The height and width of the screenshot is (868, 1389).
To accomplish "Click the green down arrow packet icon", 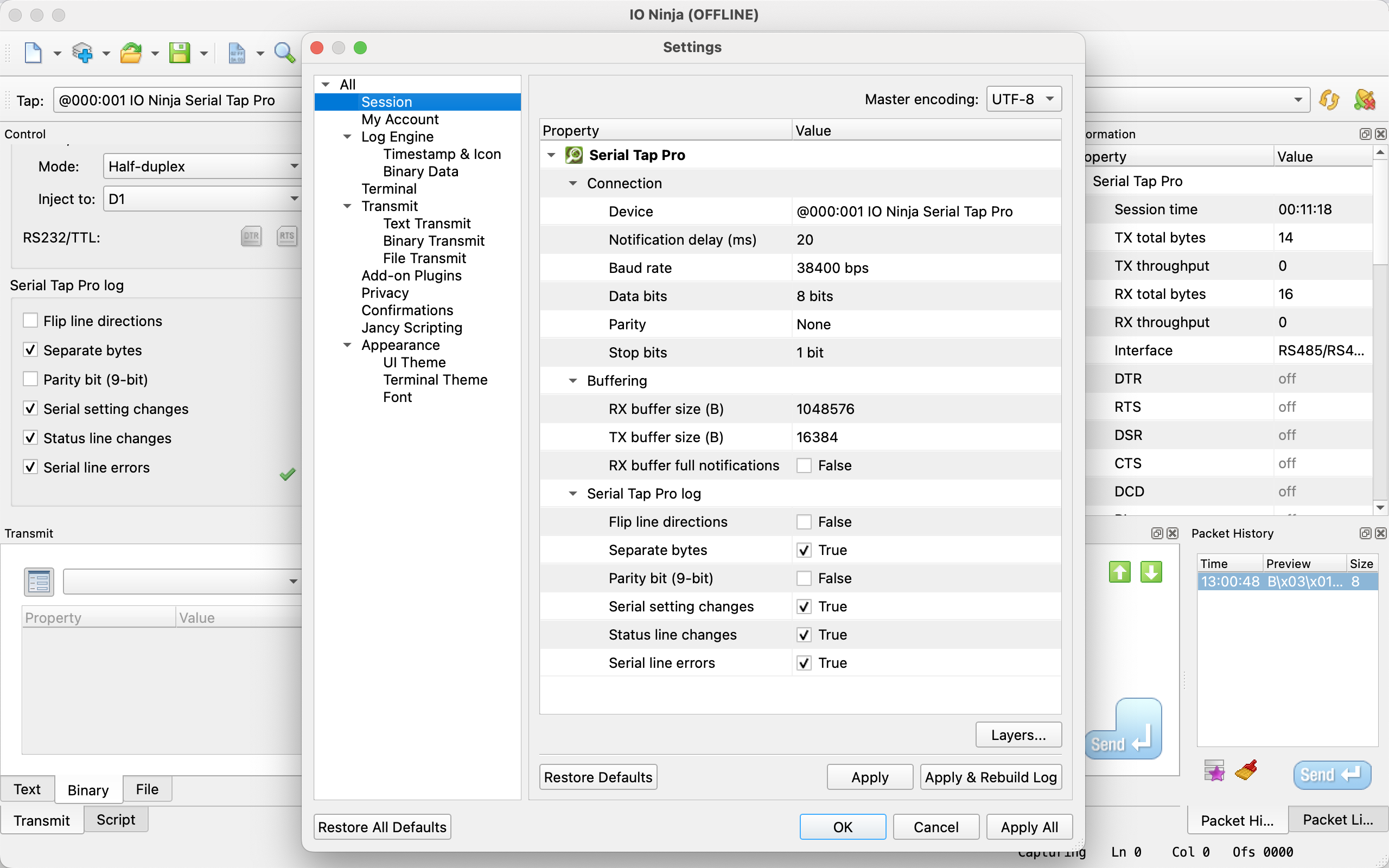I will point(1151,572).
